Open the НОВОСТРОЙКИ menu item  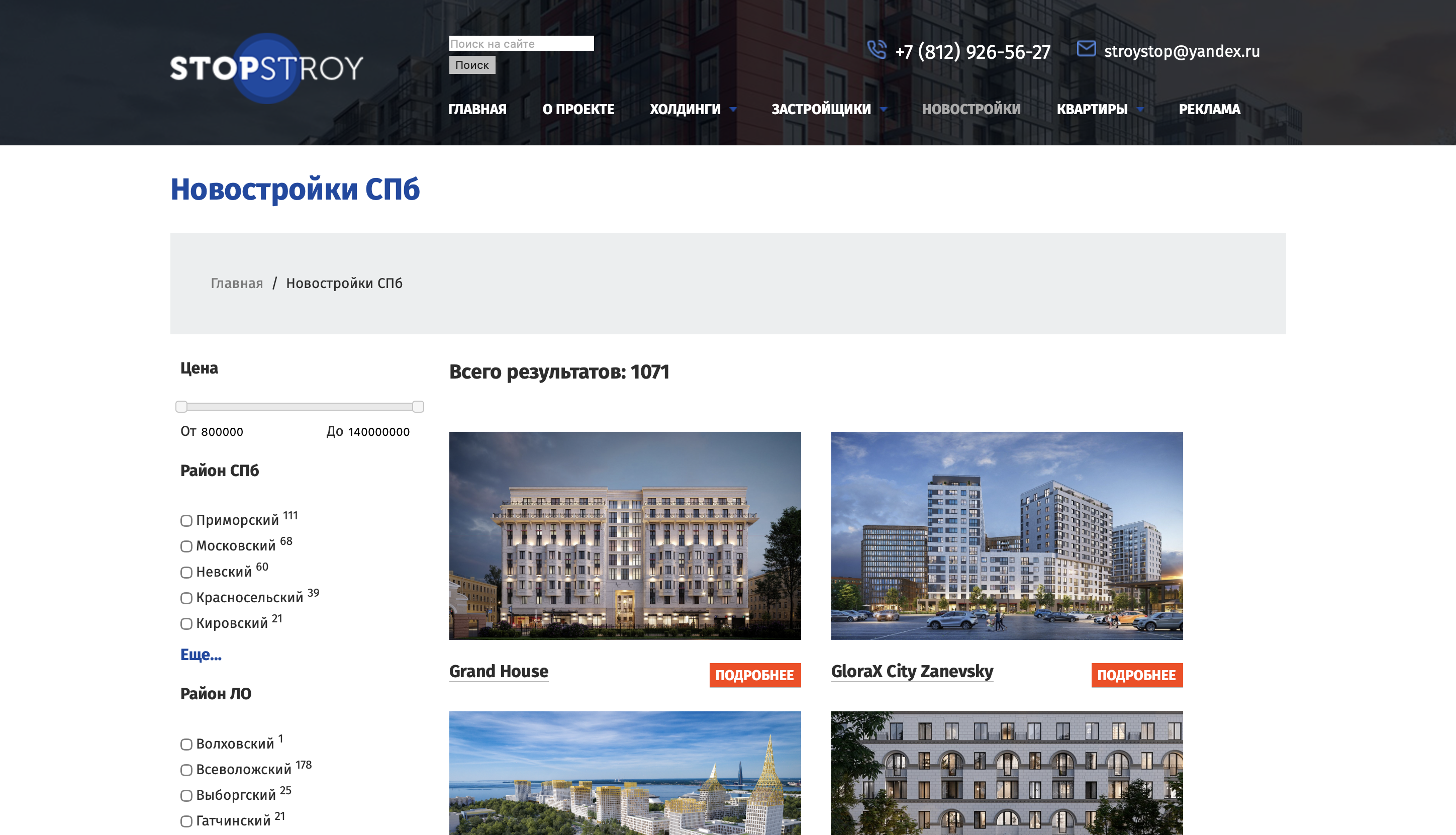pyautogui.click(x=971, y=109)
